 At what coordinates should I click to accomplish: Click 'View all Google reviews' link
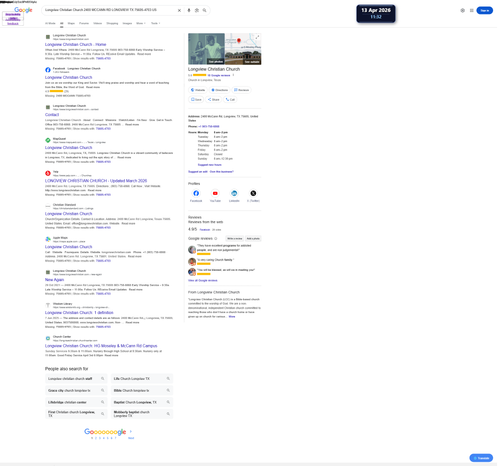pyautogui.click(x=203, y=281)
